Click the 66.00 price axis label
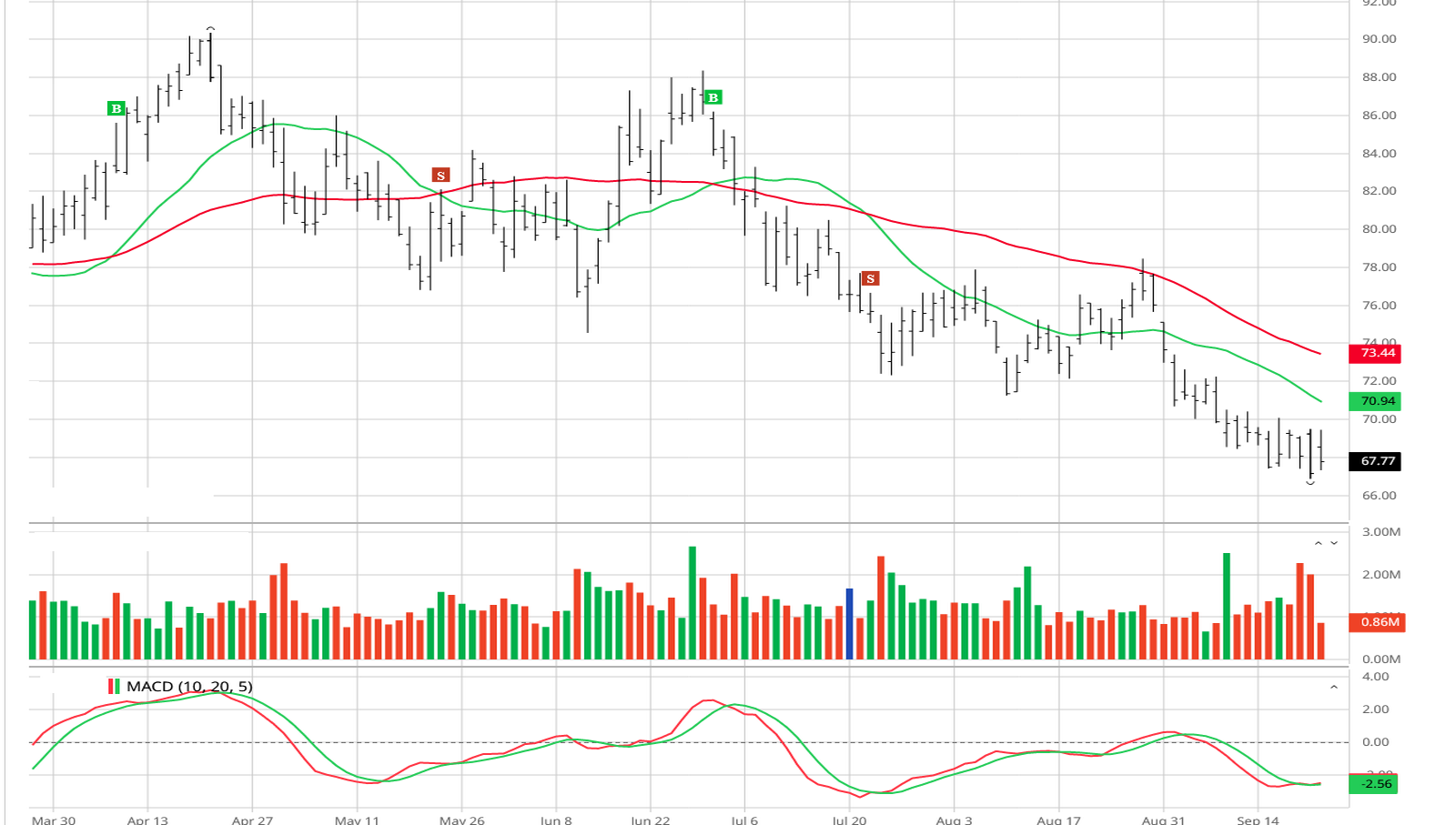 tap(1379, 496)
